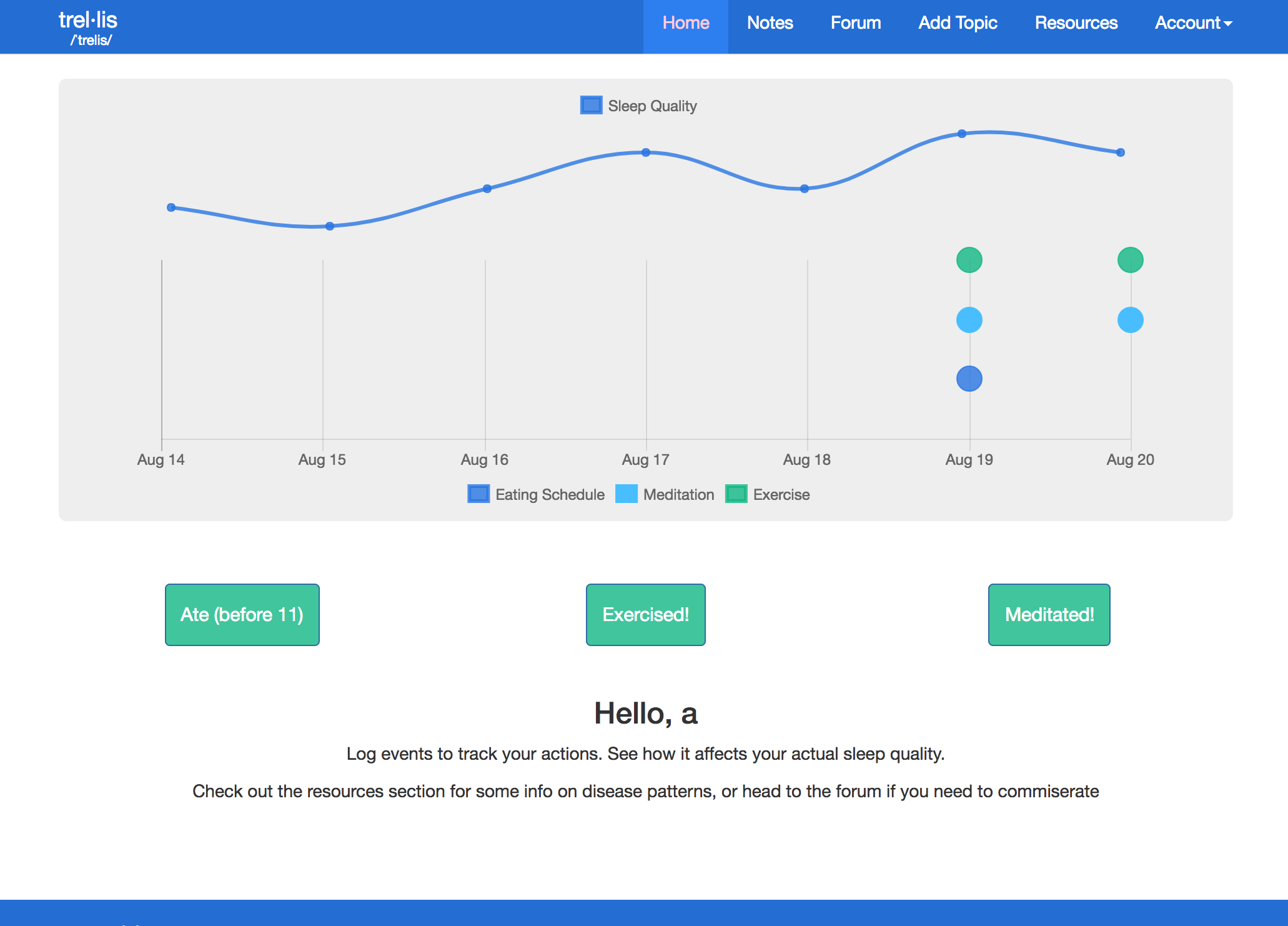Open Add Topic from navbar
Image resolution: width=1288 pixels, height=926 pixels.
958,23
